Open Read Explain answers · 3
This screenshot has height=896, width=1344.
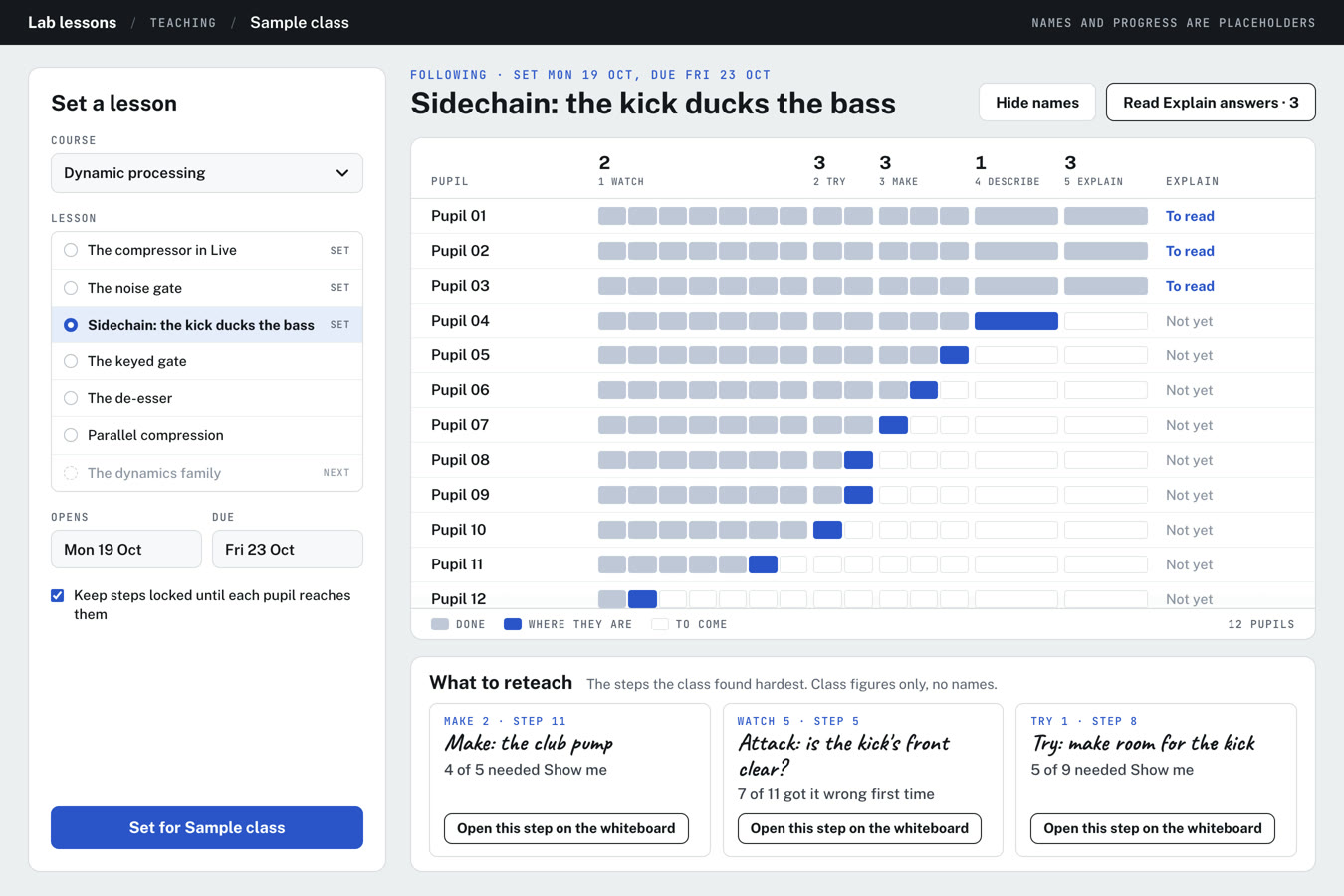pos(1211,103)
